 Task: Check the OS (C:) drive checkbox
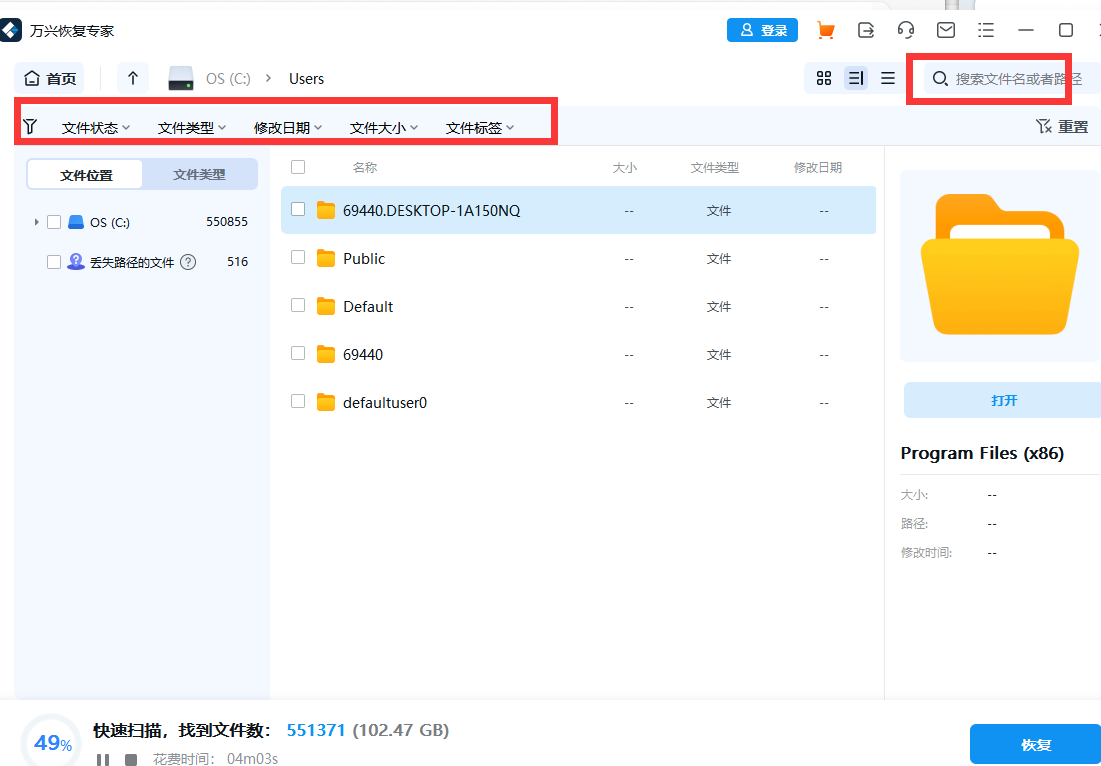pos(53,221)
